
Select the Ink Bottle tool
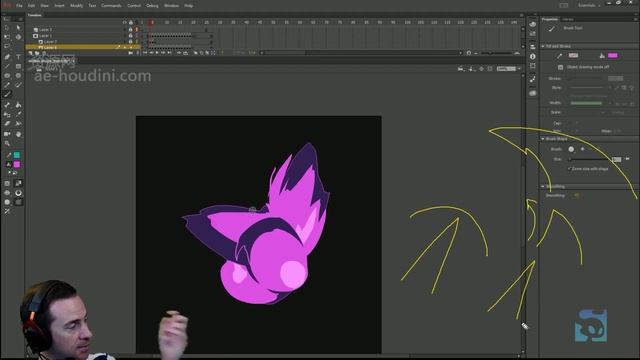7,114
